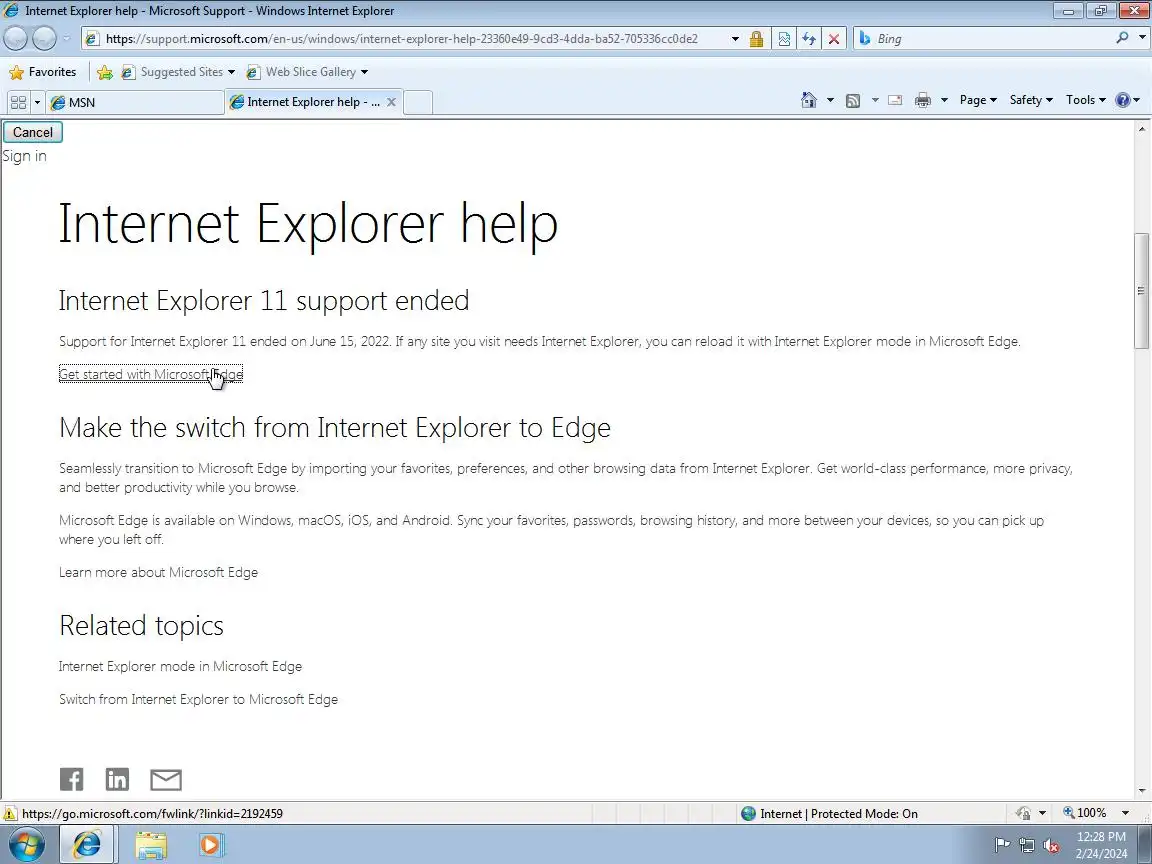1152x864 pixels.
Task: Open a new blank tab
Action: pyautogui.click(x=418, y=102)
